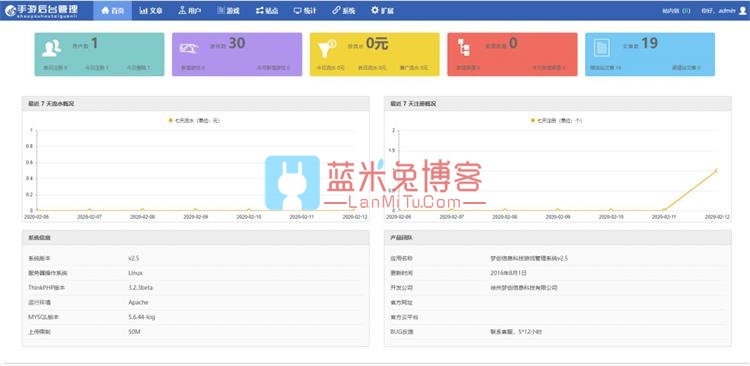Viewport: 750px width, 366px height.
Task: Click the document icon on the blue card
Action: click(601, 47)
